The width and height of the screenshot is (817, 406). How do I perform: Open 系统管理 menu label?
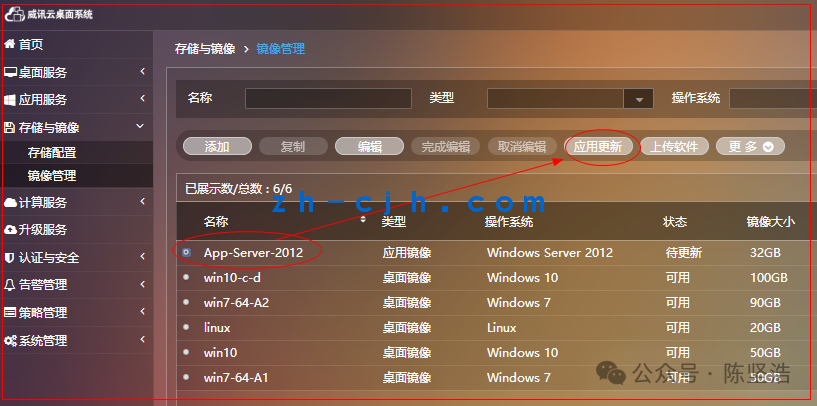(x=43, y=341)
